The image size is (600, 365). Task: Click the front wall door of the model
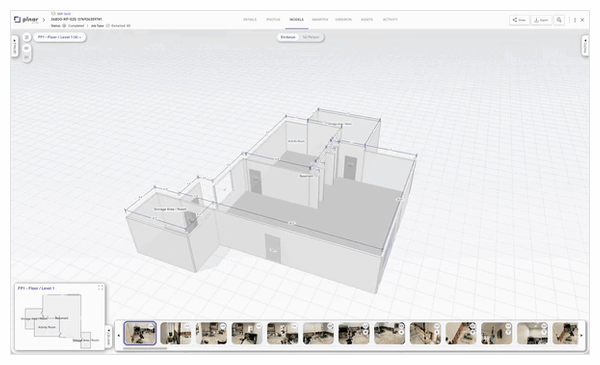click(273, 248)
